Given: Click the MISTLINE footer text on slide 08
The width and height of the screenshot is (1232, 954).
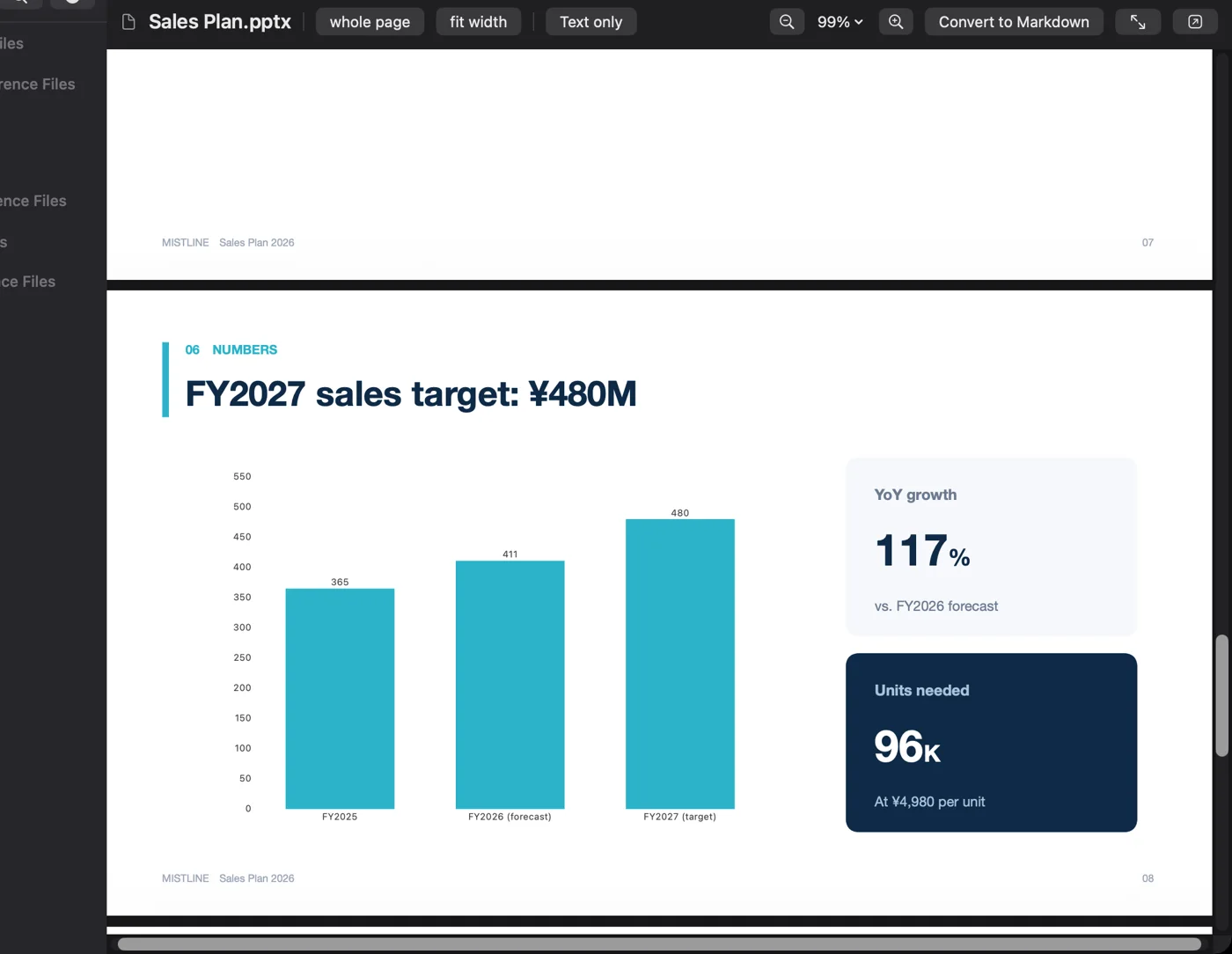Looking at the screenshot, I should (185, 878).
